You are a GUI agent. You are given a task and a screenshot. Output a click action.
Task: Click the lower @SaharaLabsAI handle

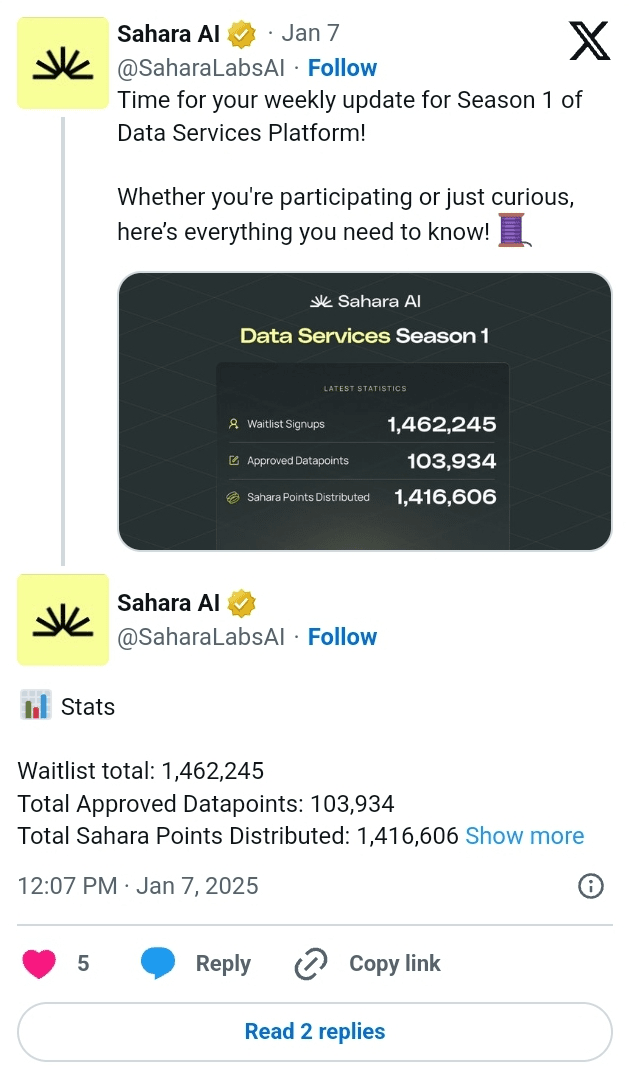point(201,637)
